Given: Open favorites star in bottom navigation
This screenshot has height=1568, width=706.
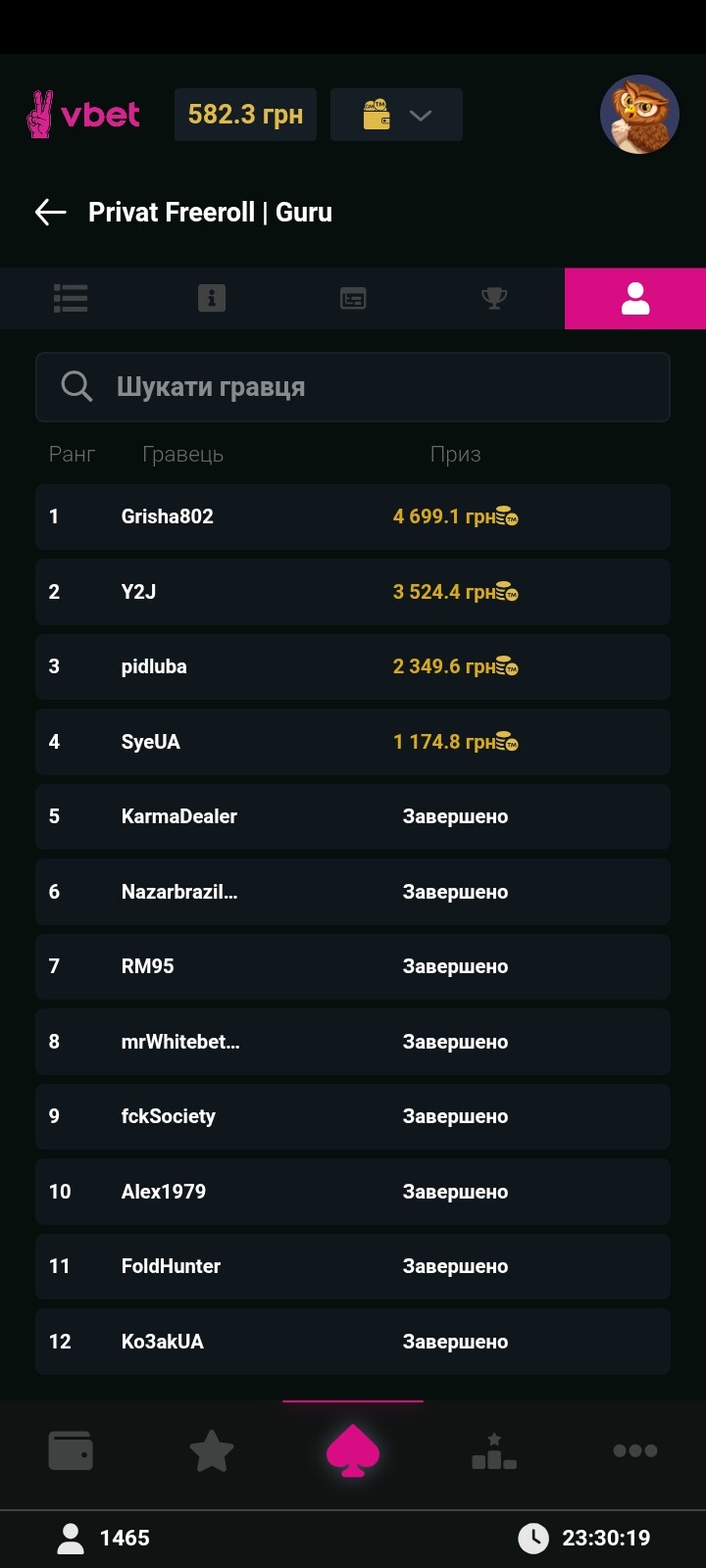Looking at the screenshot, I should pos(212,1450).
